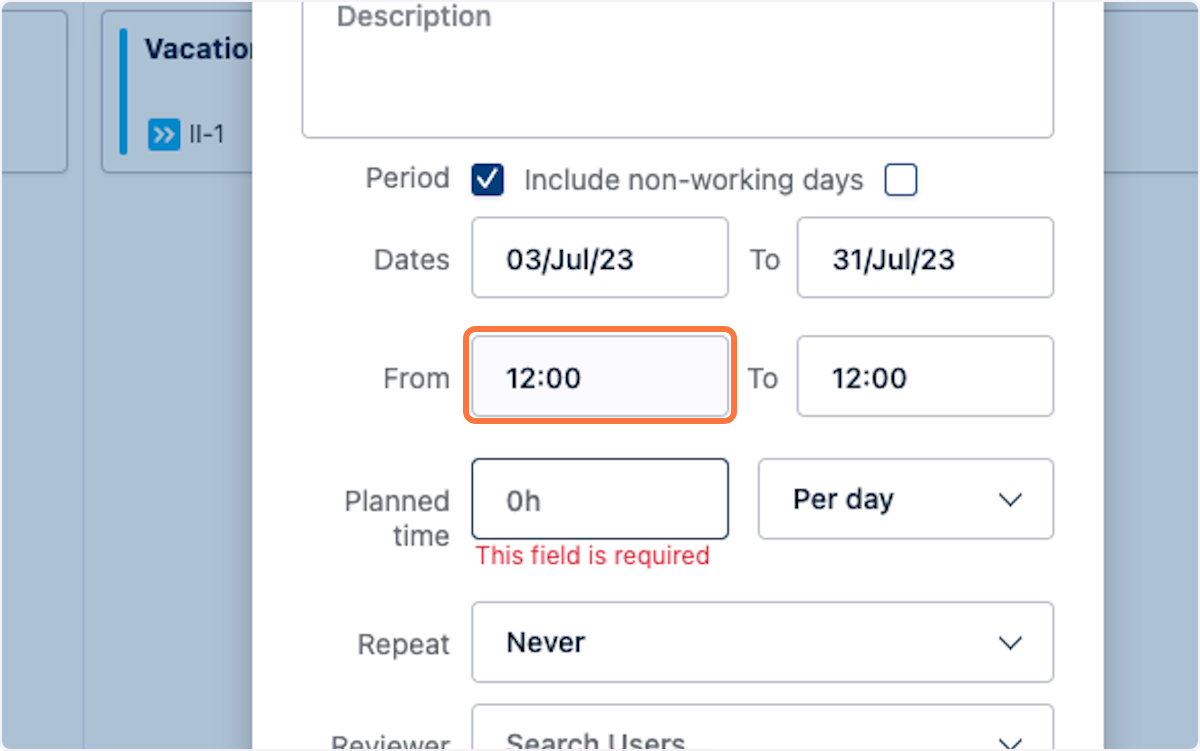The height and width of the screenshot is (751, 1200).
Task: Enable the Include non-working days checkbox
Action: pos(901,180)
